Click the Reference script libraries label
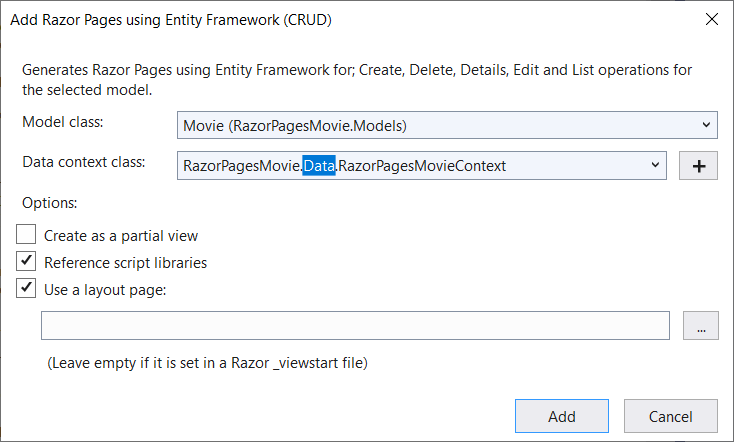The height and width of the screenshot is (442, 734). pos(125,263)
